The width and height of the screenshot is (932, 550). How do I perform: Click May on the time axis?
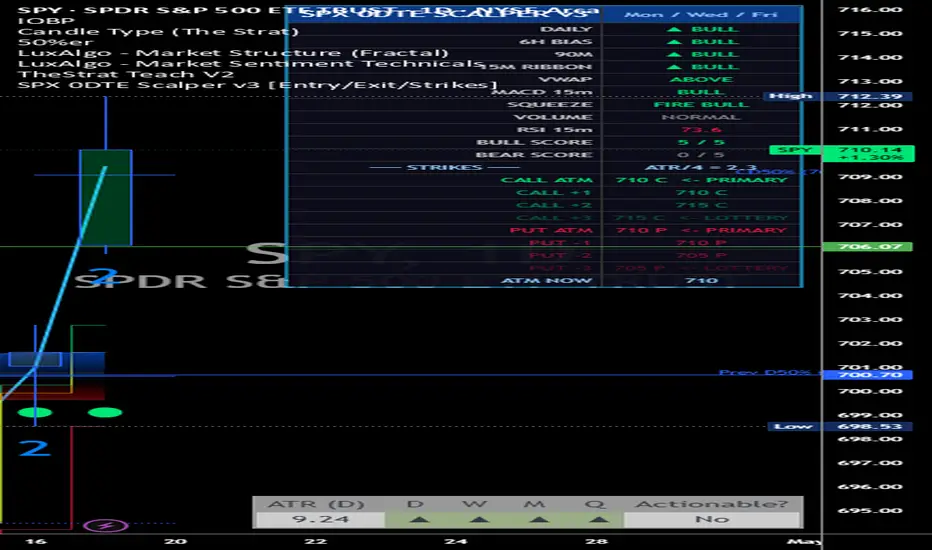click(804, 541)
